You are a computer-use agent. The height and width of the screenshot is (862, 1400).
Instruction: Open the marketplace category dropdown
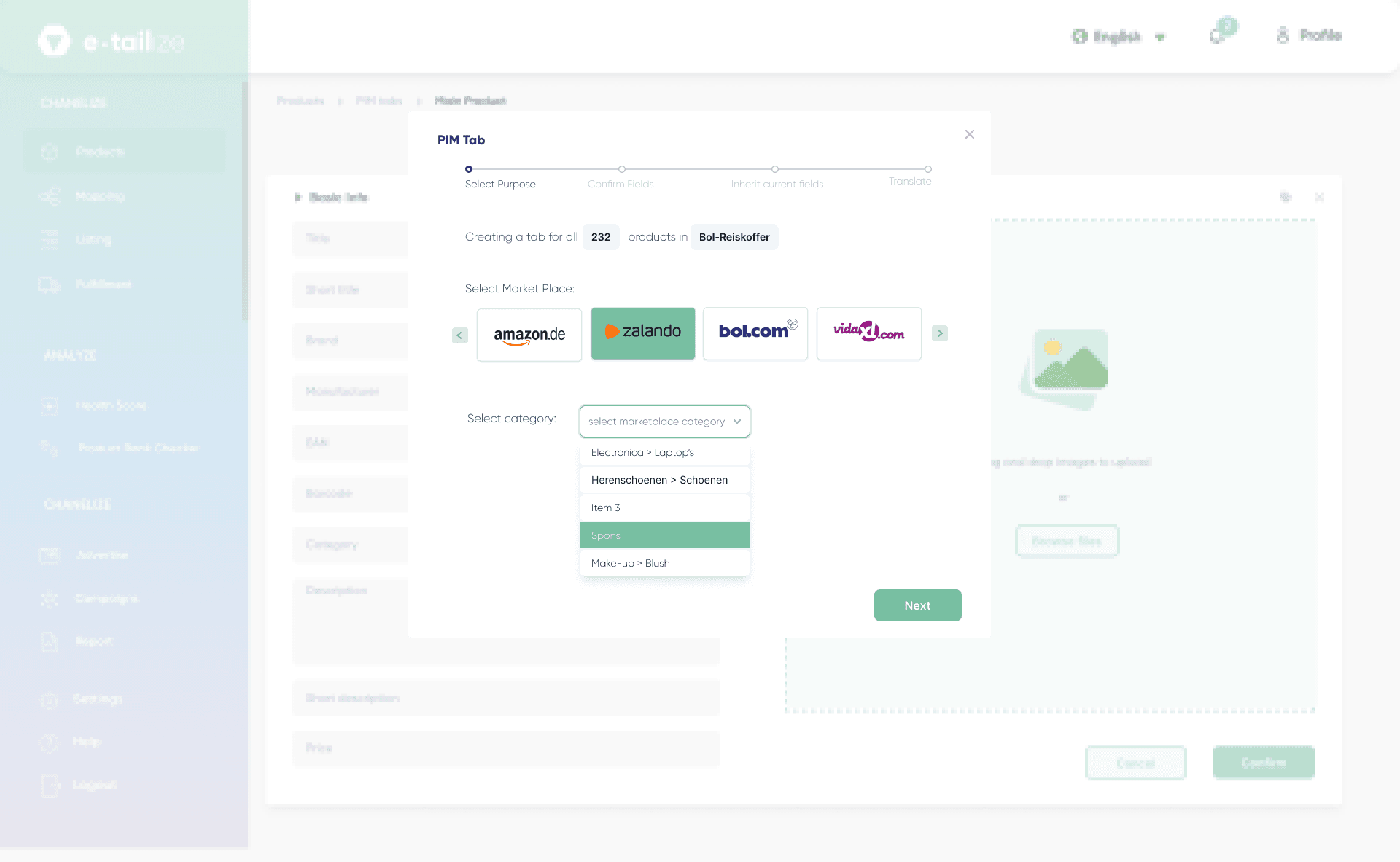(x=664, y=422)
